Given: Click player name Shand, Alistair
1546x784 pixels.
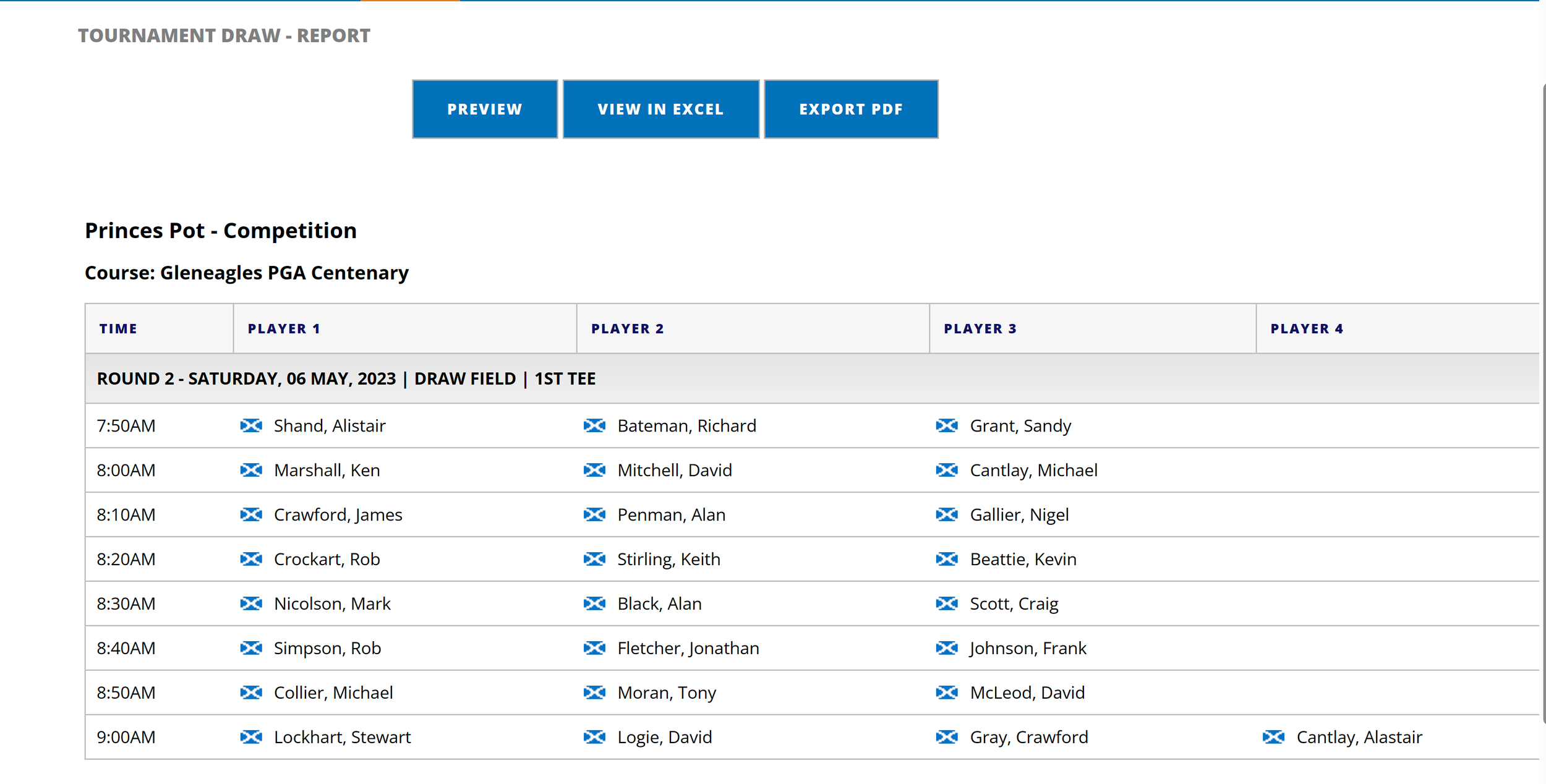Looking at the screenshot, I should tap(330, 425).
